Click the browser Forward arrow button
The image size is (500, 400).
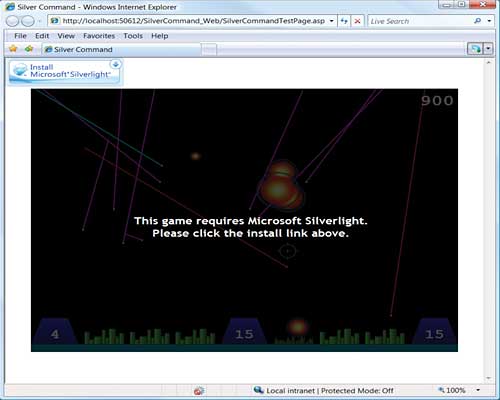pos(28,21)
